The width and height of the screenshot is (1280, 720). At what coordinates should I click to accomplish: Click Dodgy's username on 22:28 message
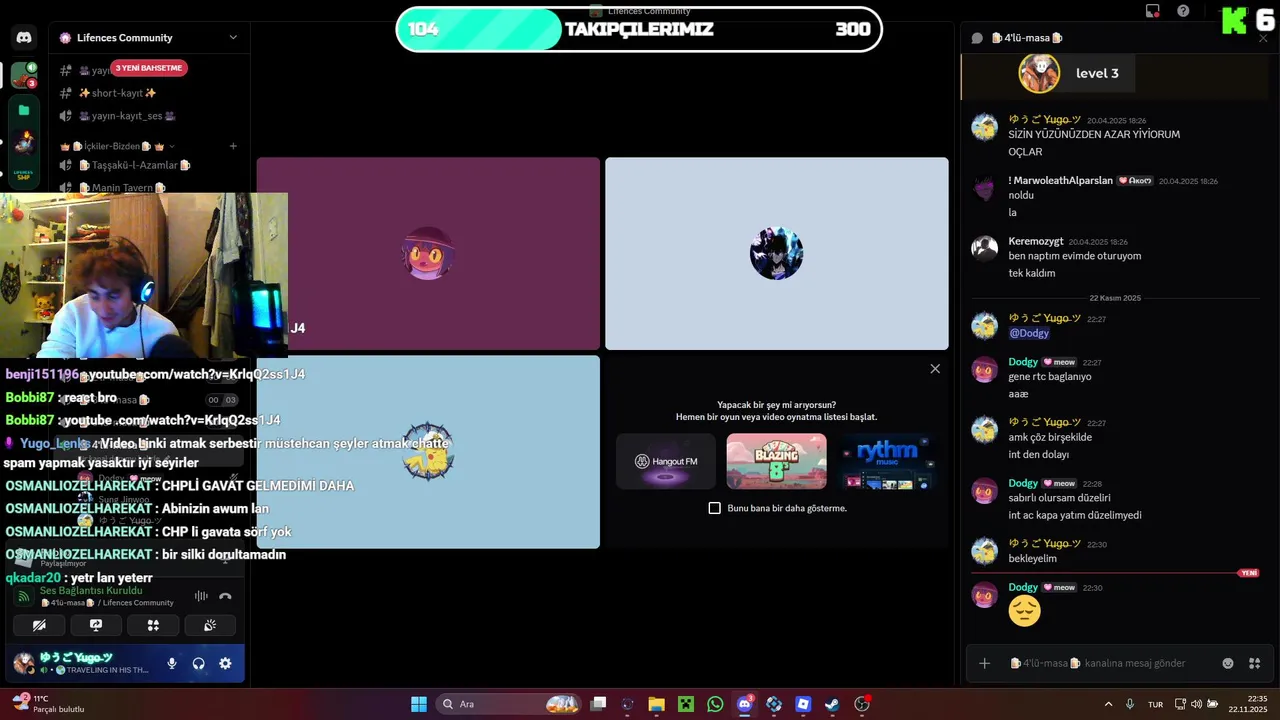[1023, 483]
